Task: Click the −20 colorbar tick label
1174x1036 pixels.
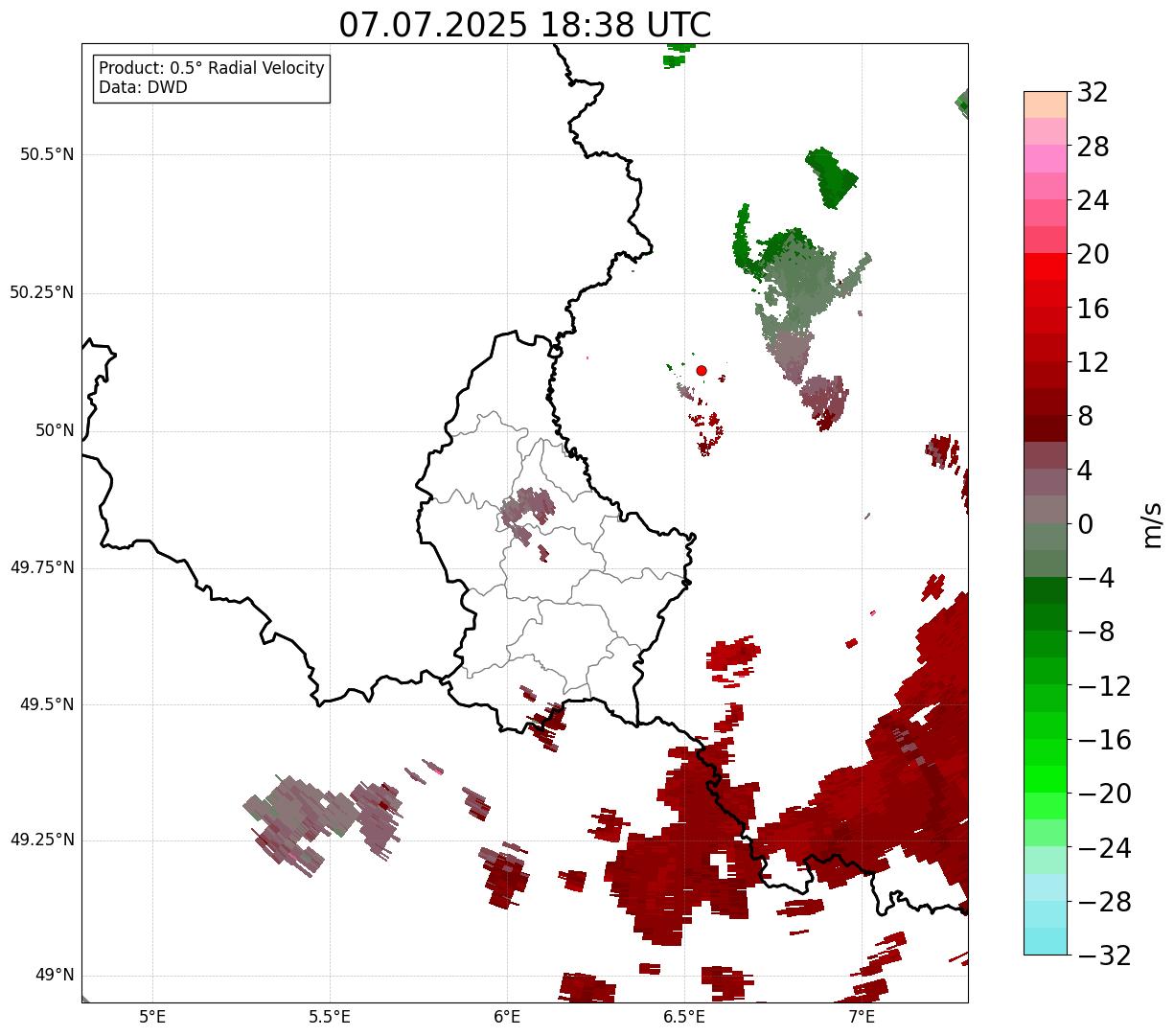Action: 1104,794
